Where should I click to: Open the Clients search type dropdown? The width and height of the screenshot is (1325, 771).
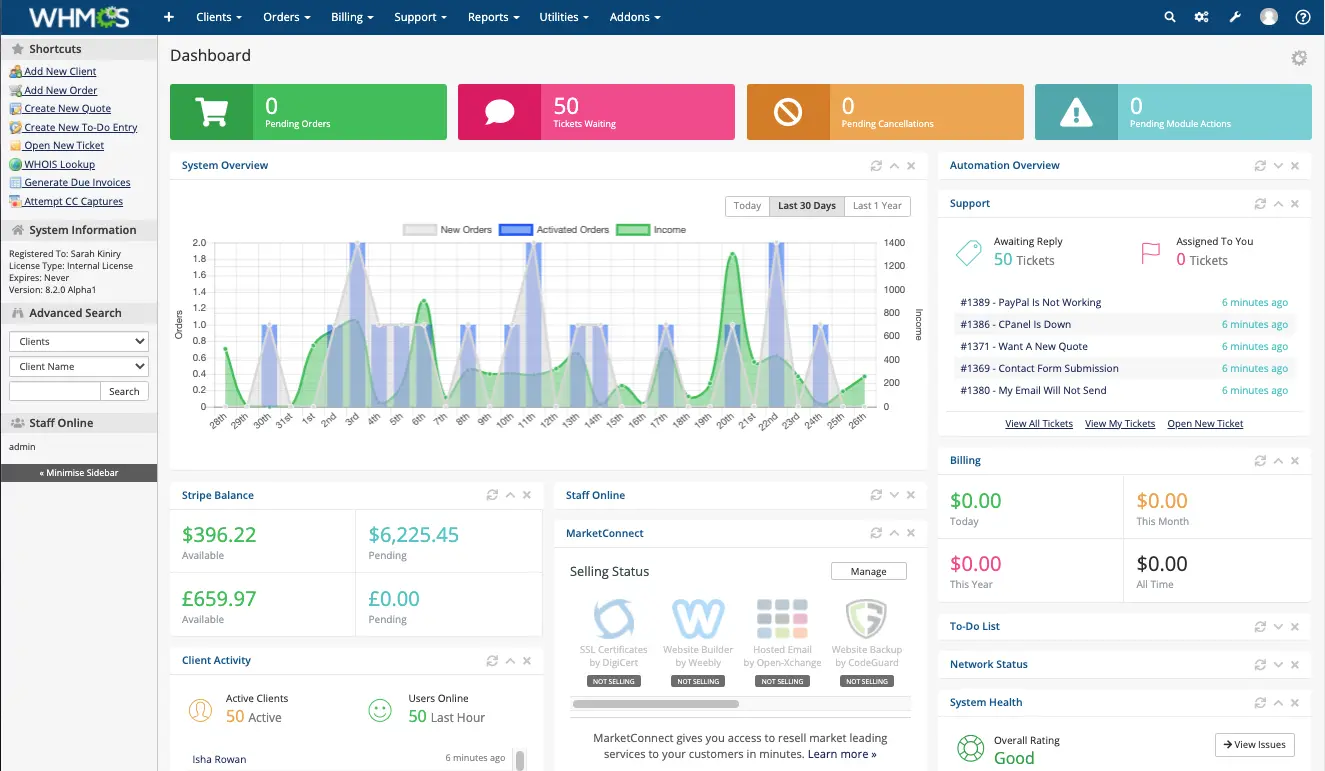pyautogui.click(x=78, y=341)
